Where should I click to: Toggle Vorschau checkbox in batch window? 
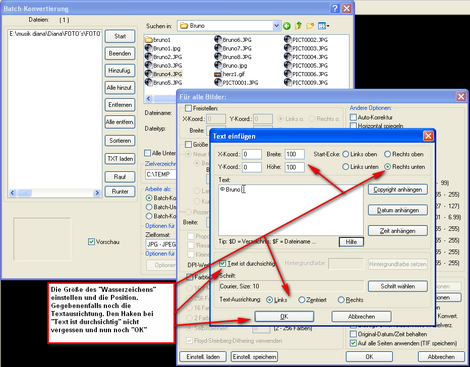coord(91,242)
